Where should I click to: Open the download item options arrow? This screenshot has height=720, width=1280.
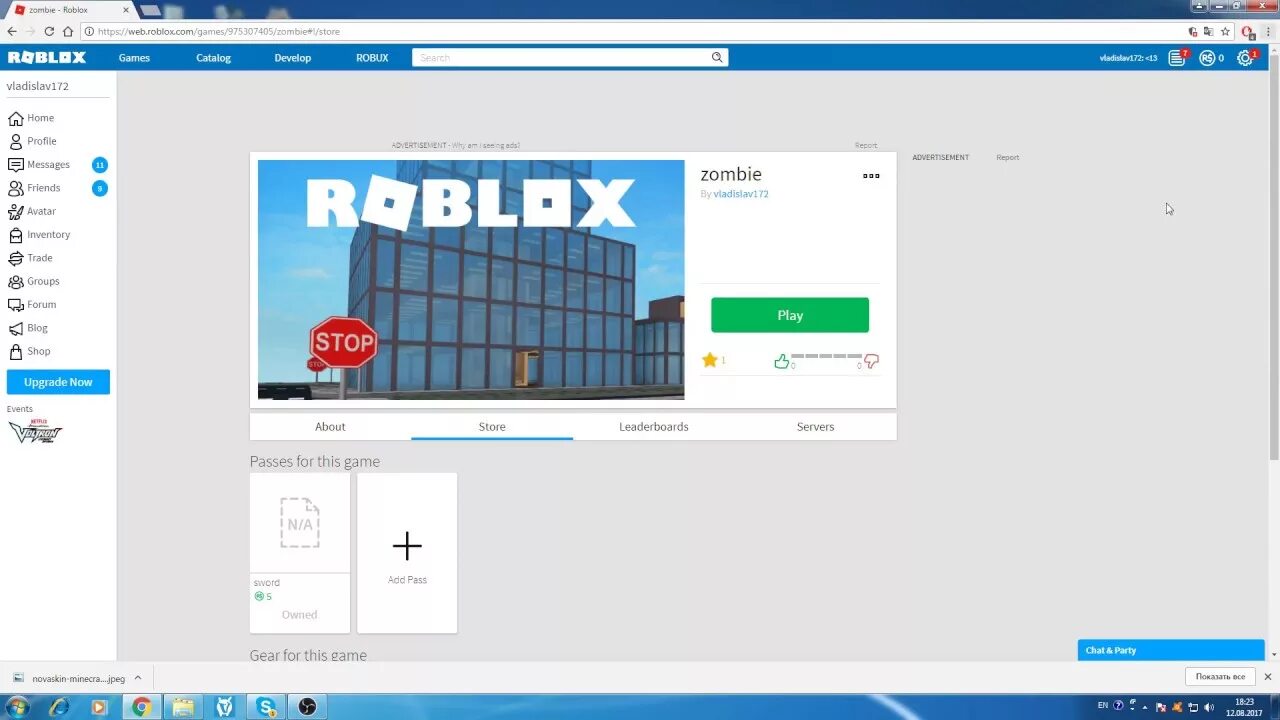138,678
